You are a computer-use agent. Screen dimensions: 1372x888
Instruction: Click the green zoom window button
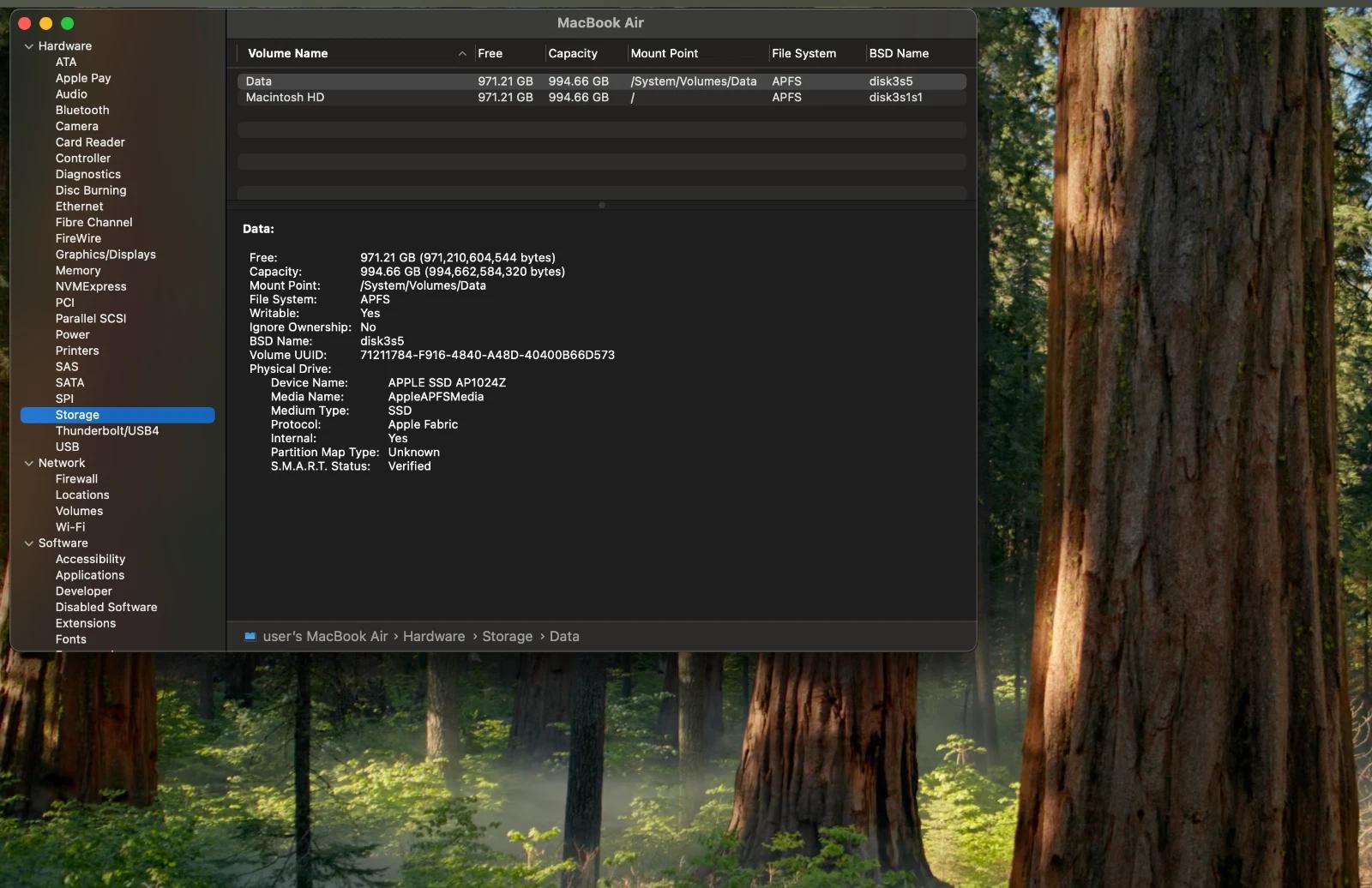coord(68,24)
